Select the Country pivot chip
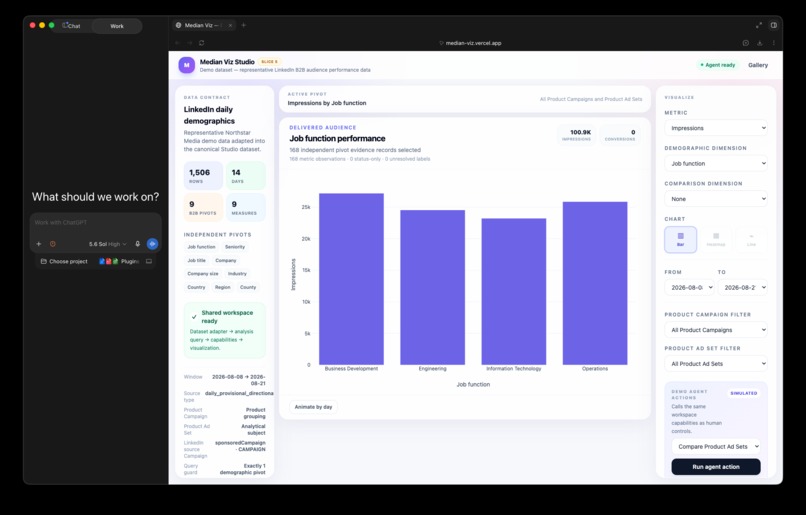This screenshot has width=806, height=515. 196,287
